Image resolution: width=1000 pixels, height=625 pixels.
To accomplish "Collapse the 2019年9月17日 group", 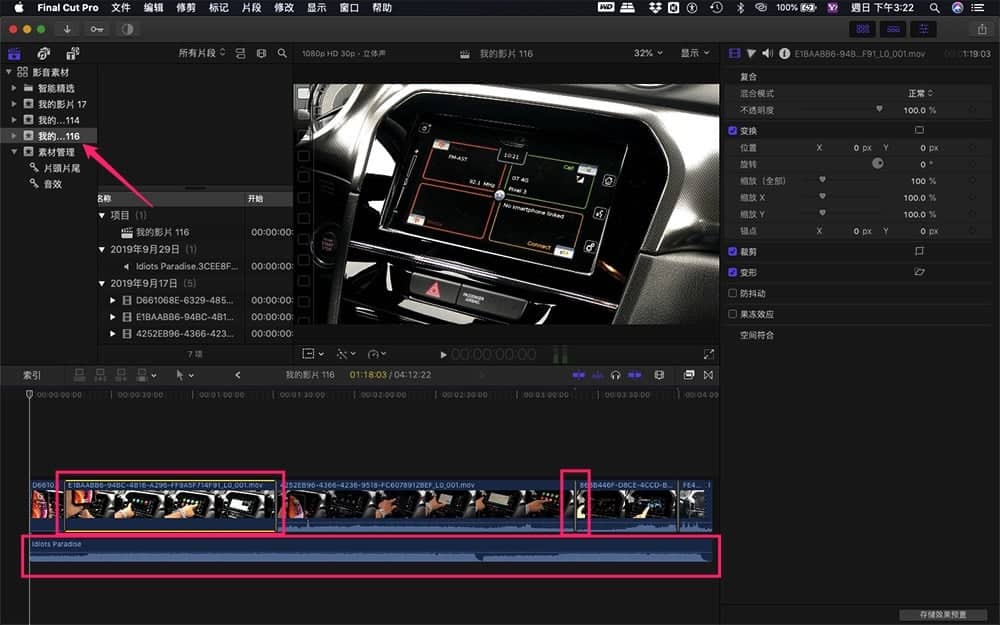I will pyautogui.click(x=101, y=283).
